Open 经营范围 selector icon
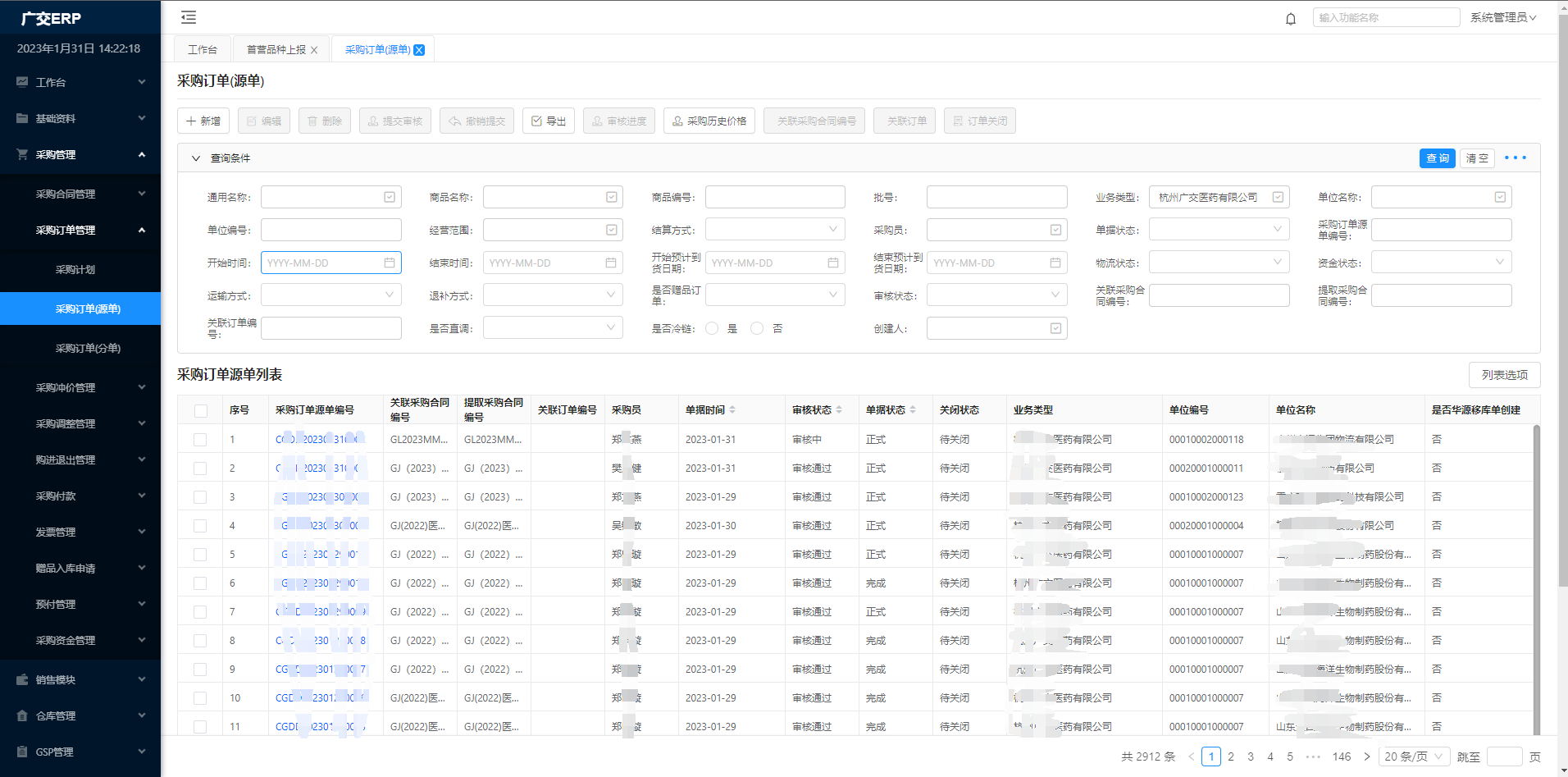Screen dimensions: 1568x777 (x=612, y=230)
